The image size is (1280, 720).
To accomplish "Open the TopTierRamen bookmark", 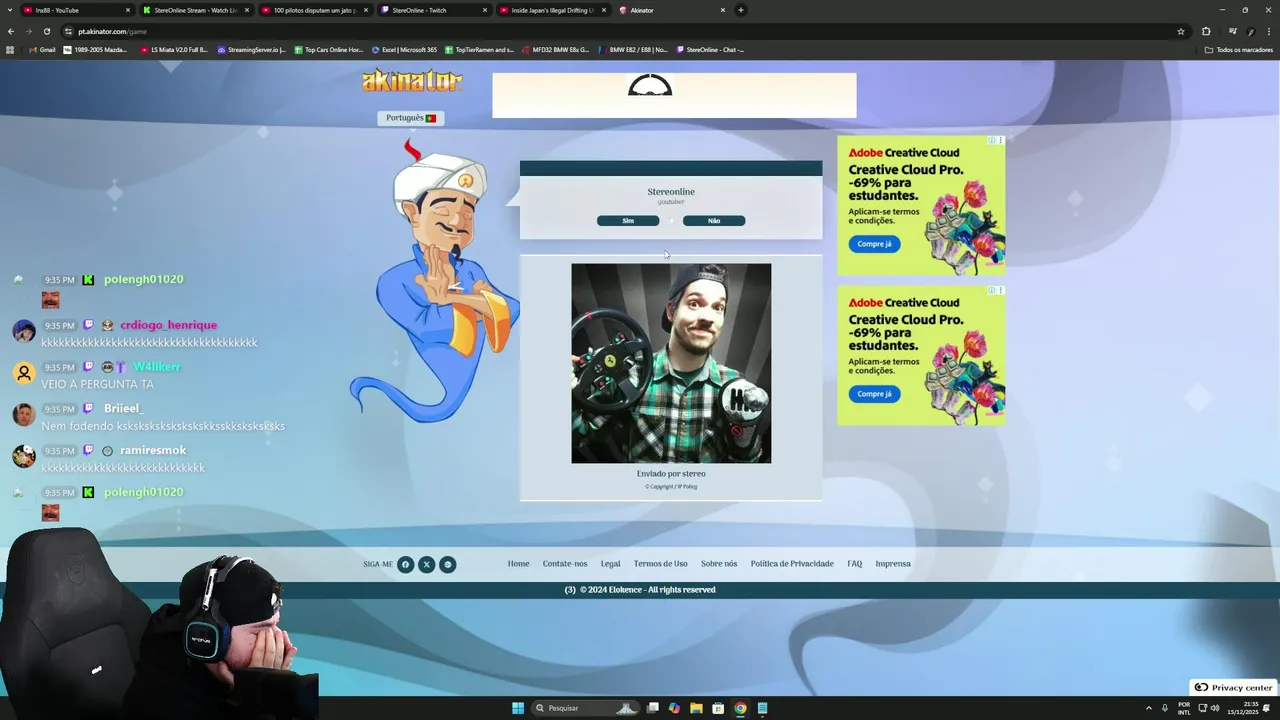I will click(480, 50).
